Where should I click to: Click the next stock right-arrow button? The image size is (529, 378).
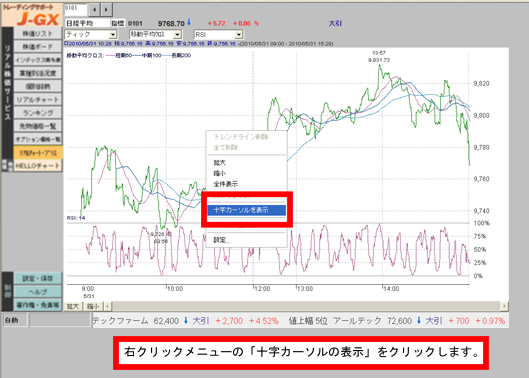click(x=107, y=10)
